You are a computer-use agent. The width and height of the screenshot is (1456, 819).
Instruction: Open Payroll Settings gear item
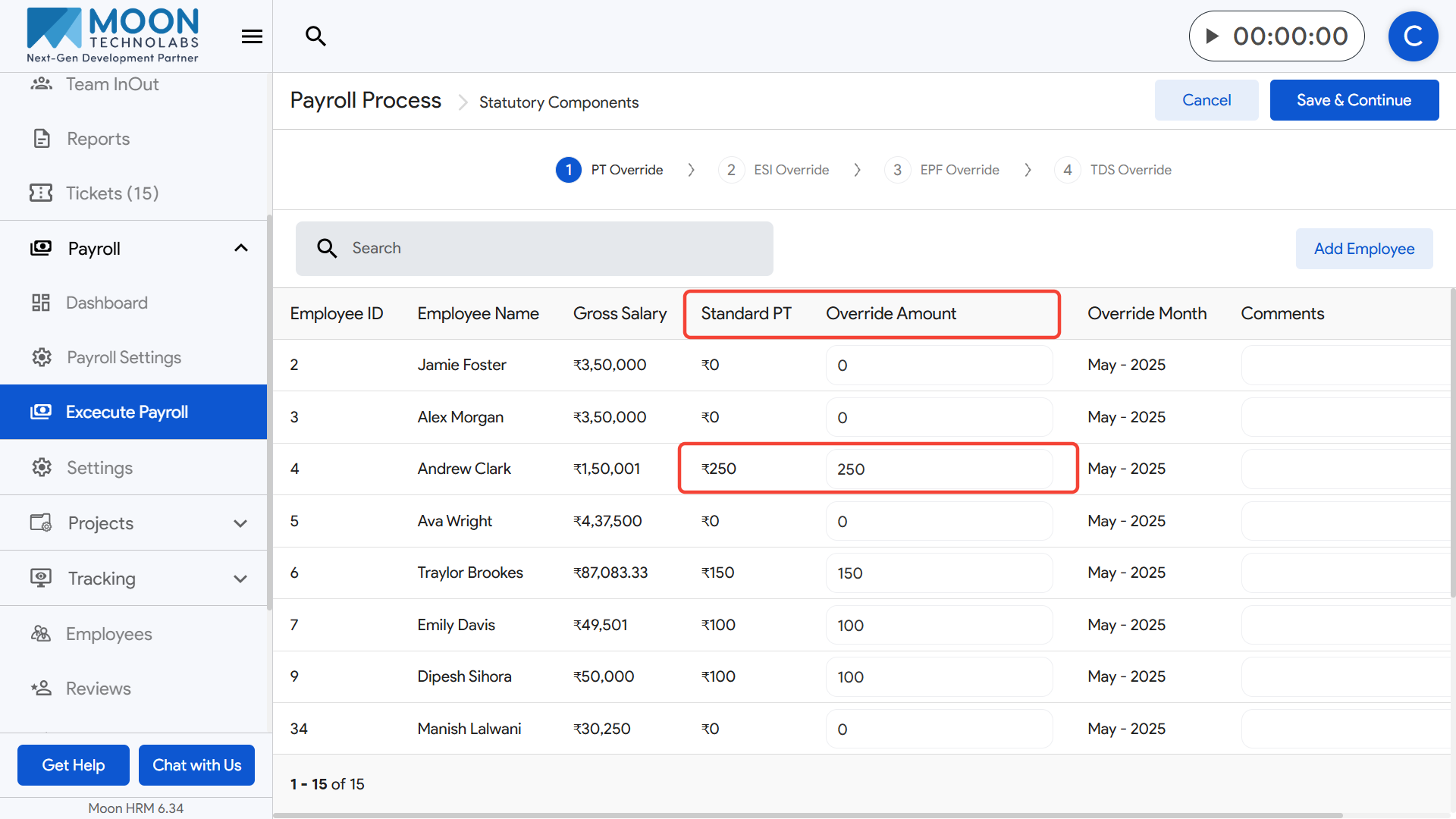click(x=124, y=357)
